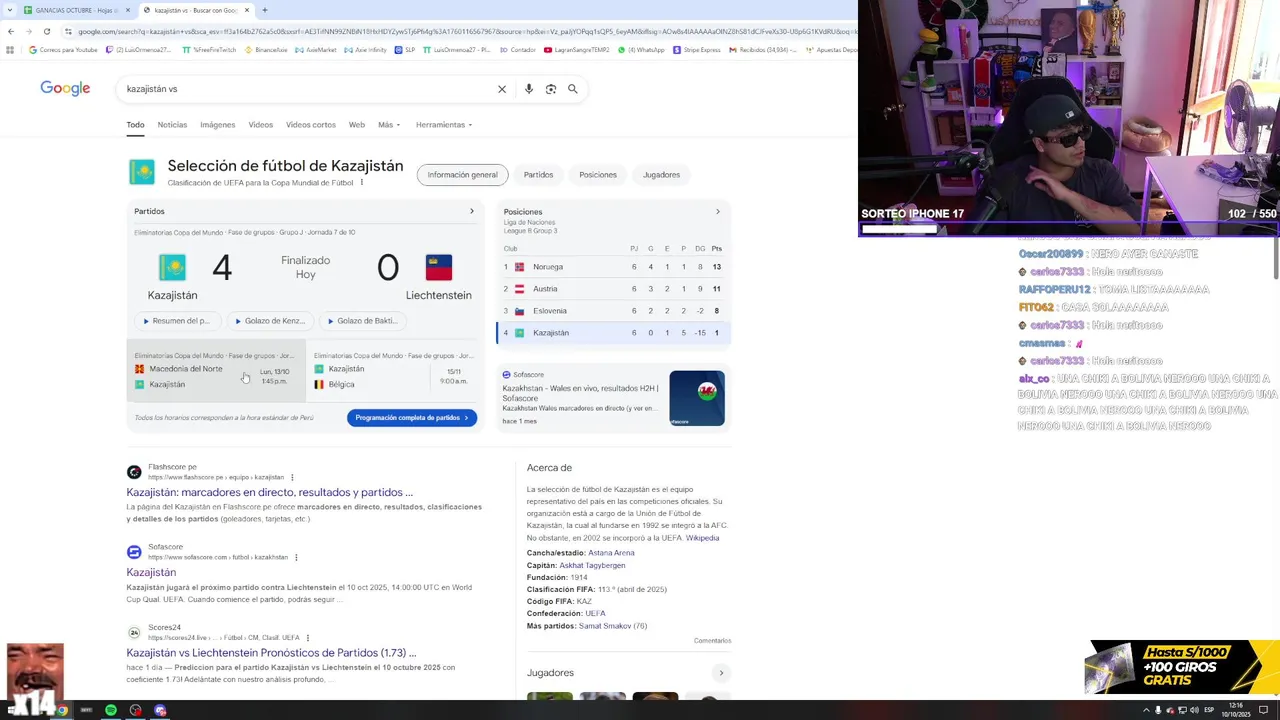Open the notification center in the taskbar
Viewport: 1280px width, 720px height.
[x=1263, y=710]
